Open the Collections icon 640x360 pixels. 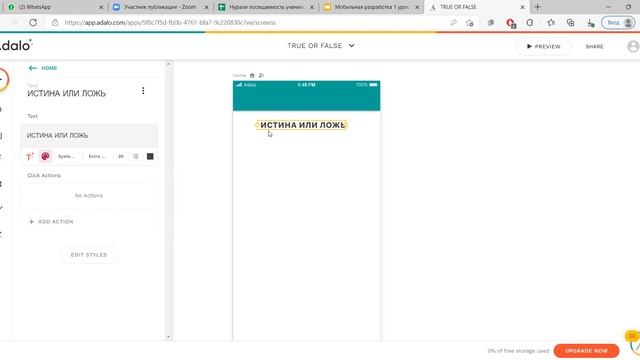(x=571, y=23)
